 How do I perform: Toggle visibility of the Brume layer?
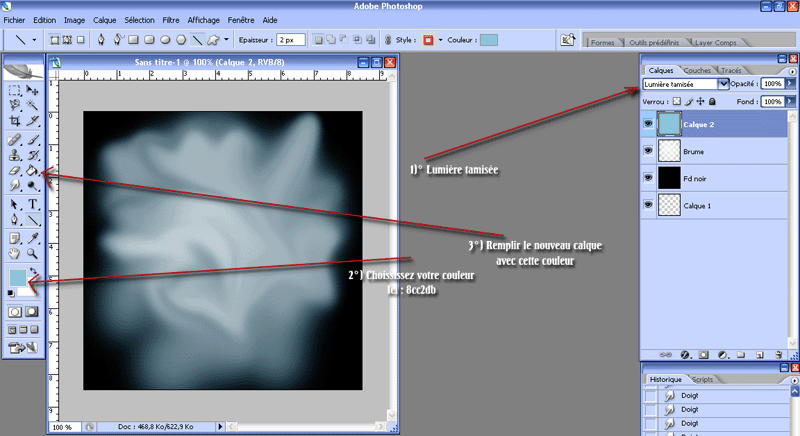648,150
